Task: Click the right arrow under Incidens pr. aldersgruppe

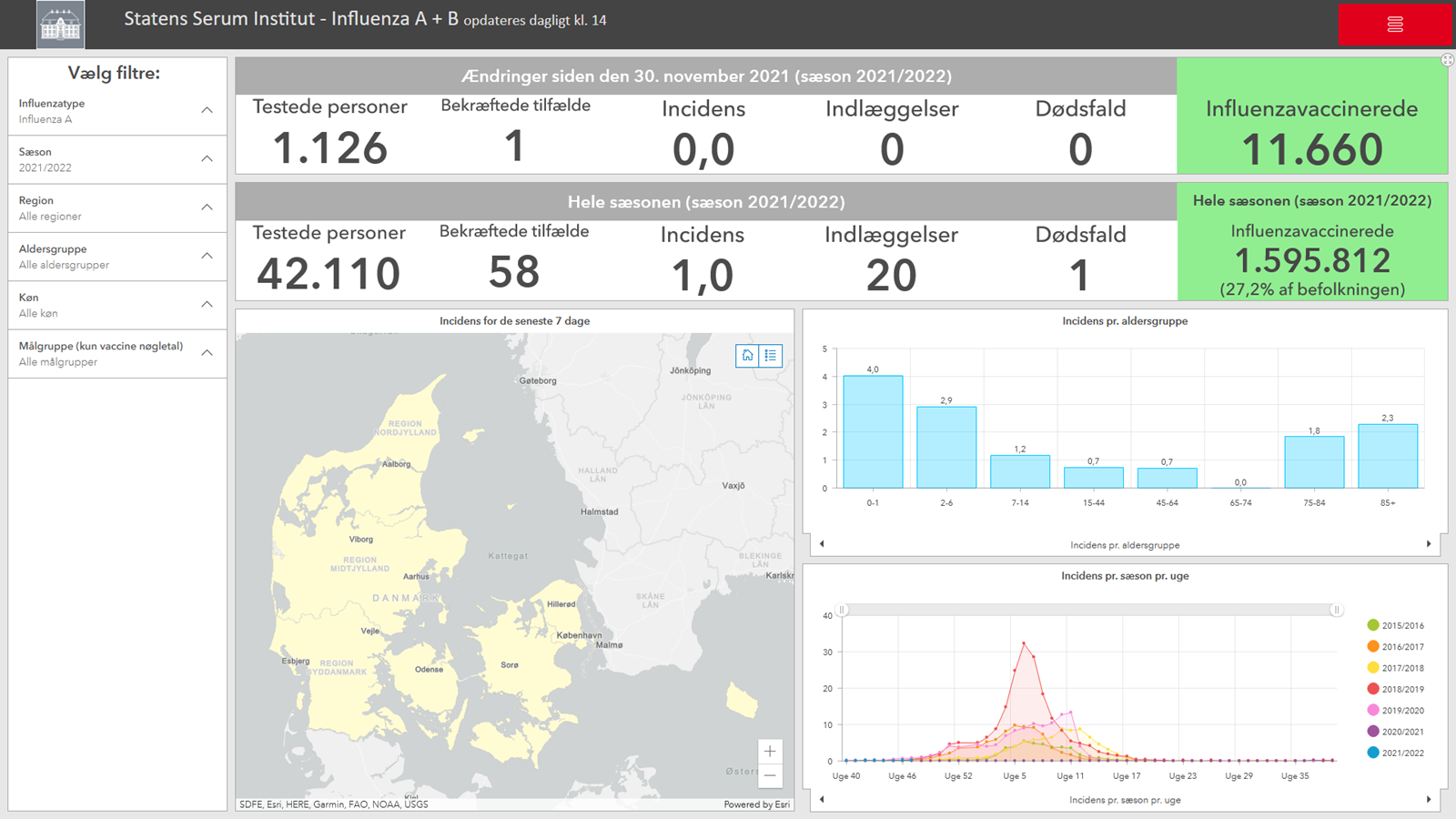Action: 1429,542
